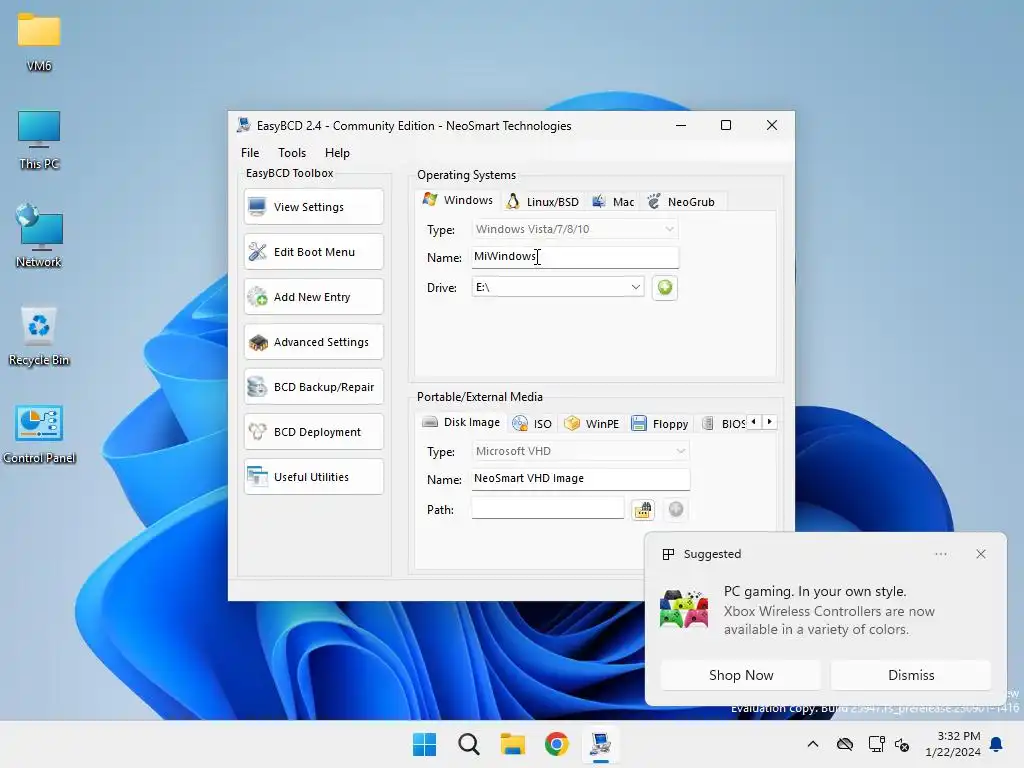The height and width of the screenshot is (768, 1024).
Task: Select the BIOS media tab
Action: click(723, 424)
